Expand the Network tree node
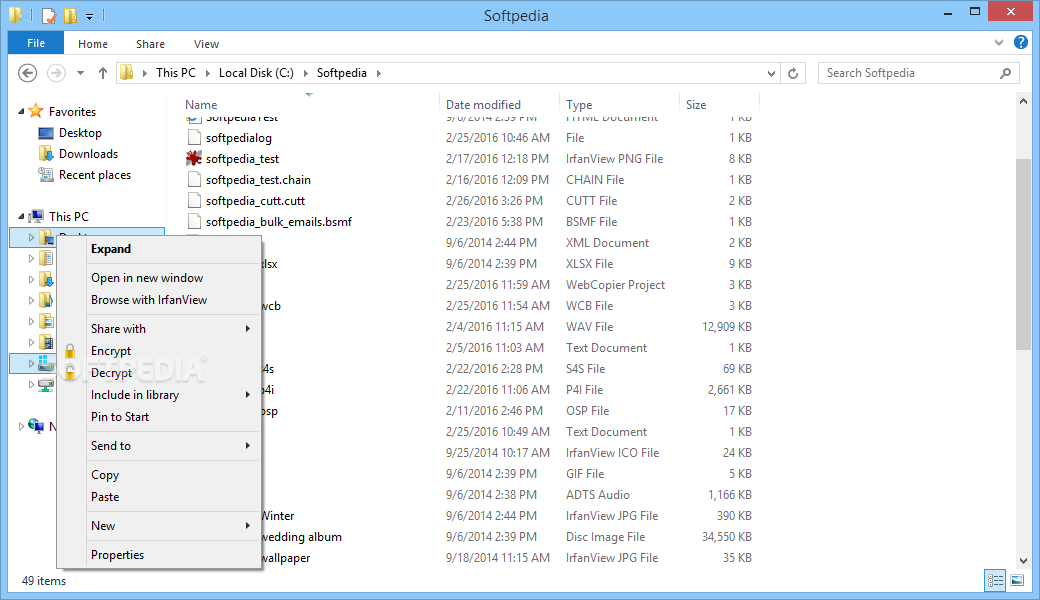This screenshot has height=600, width=1040. point(21,426)
